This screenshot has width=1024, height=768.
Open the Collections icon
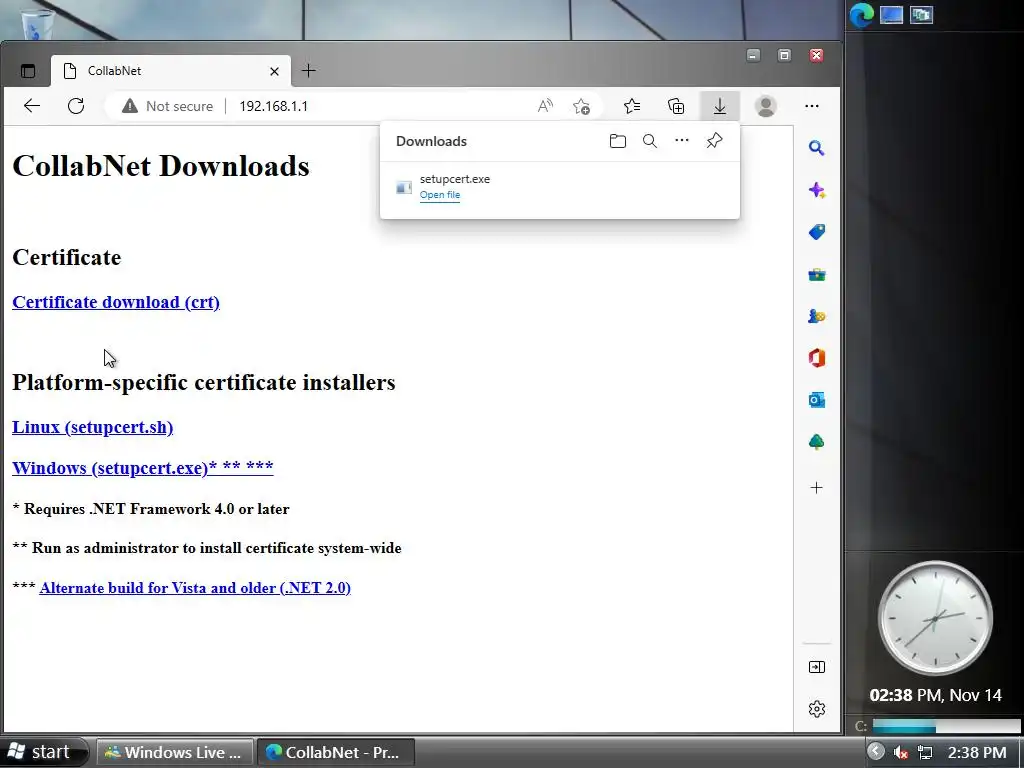pyautogui.click(x=676, y=106)
